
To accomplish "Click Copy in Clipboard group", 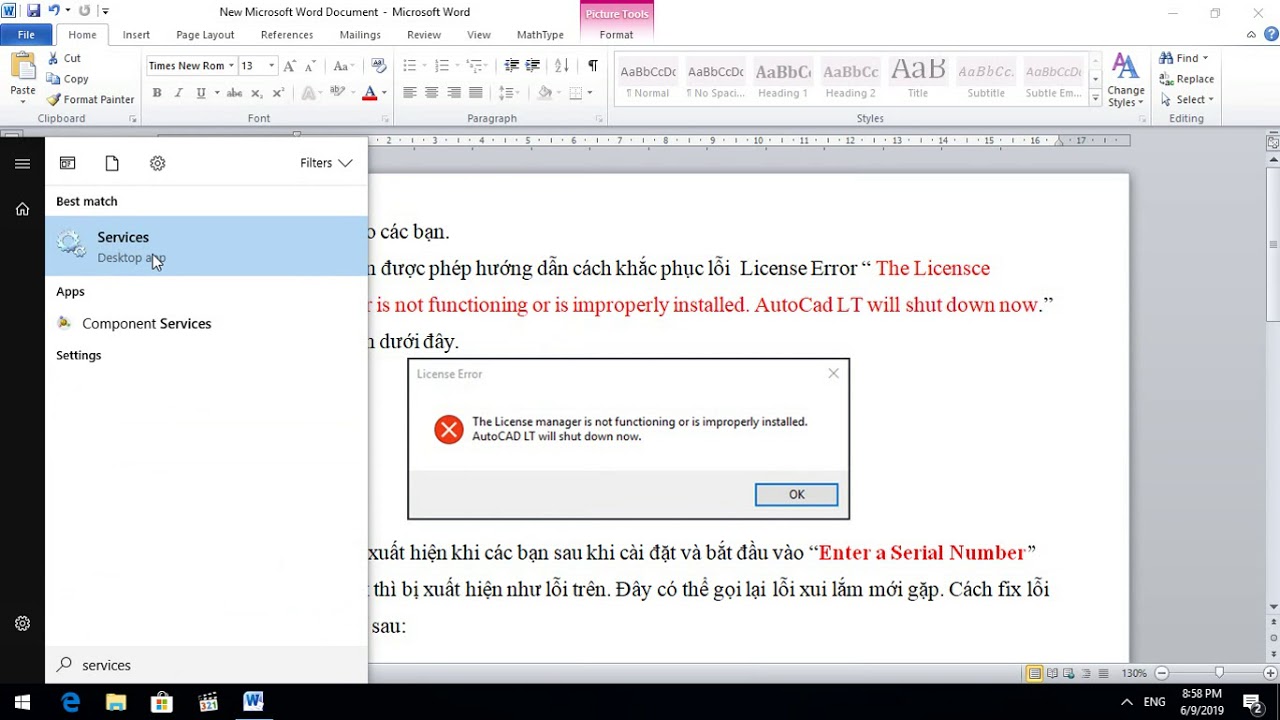I will click(x=68, y=79).
